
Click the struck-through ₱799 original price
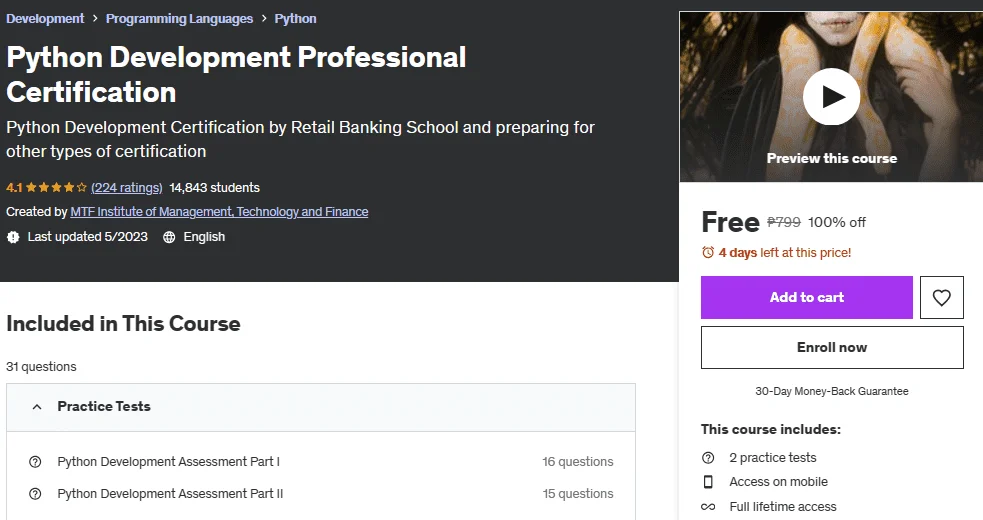[x=784, y=222]
